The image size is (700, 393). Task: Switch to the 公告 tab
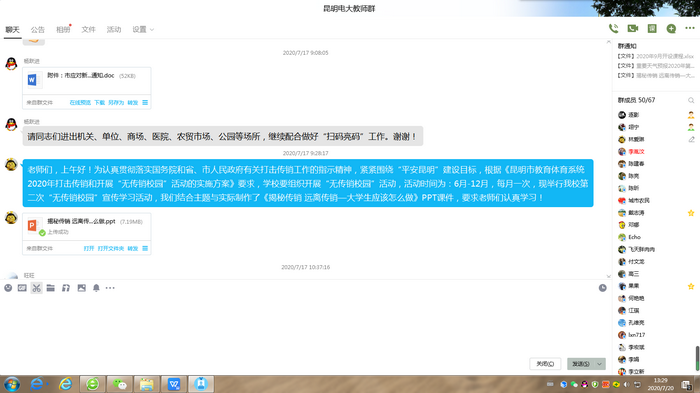[x=38, y=29]
